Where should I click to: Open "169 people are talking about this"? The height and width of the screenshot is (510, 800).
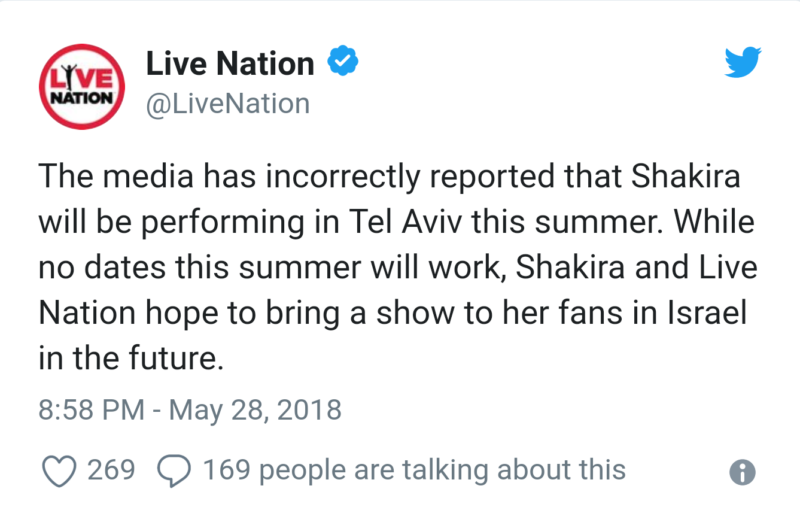click(414, 470)
